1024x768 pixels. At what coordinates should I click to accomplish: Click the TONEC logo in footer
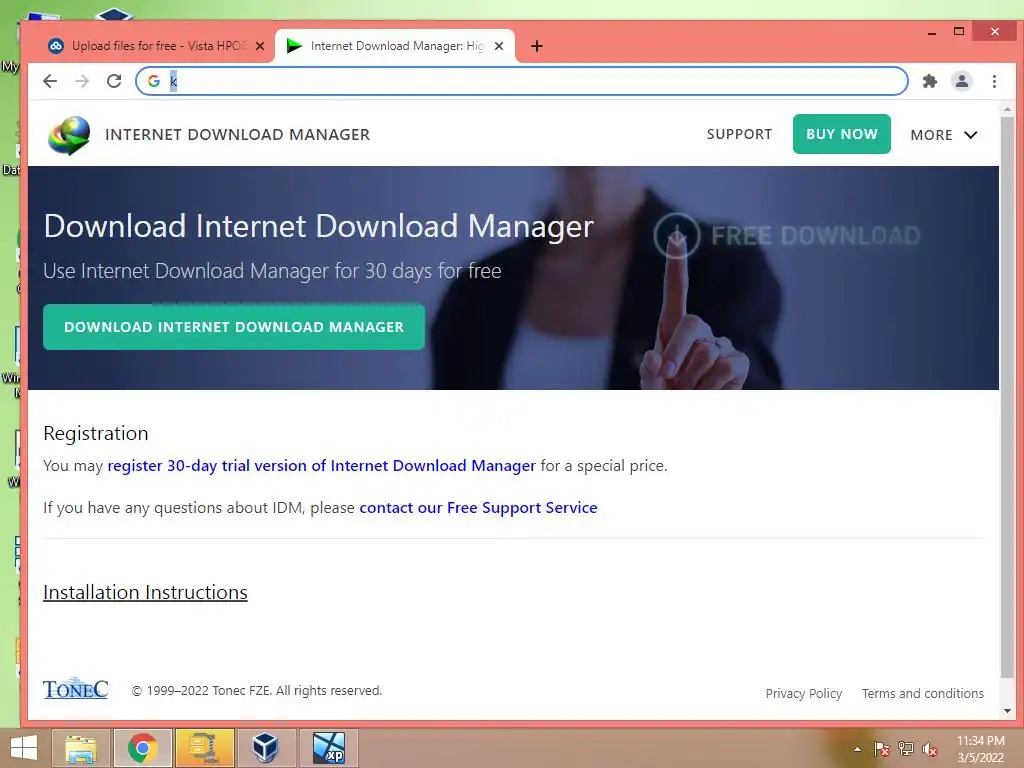tap(76, 688)
